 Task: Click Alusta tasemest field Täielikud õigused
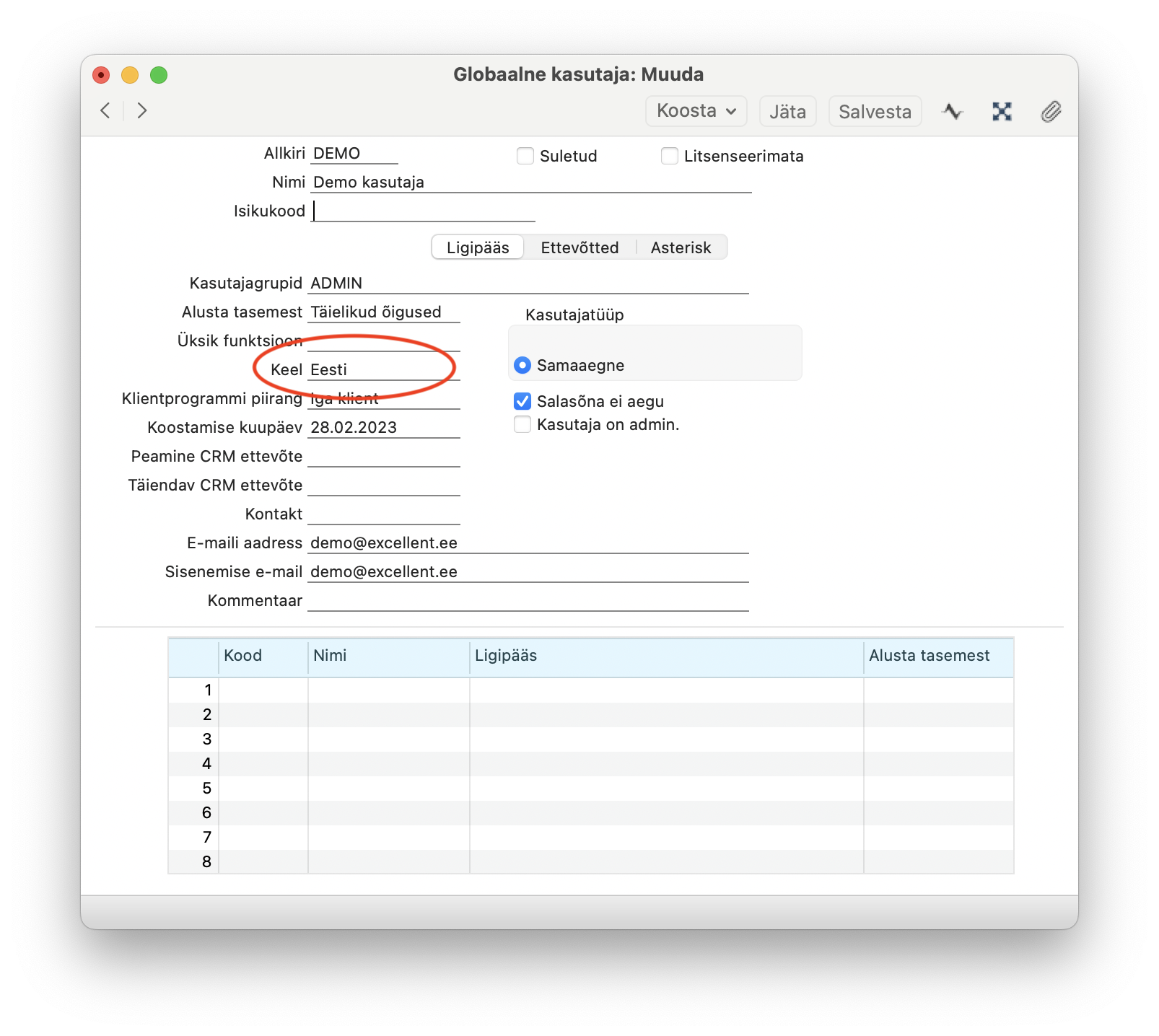384,312
